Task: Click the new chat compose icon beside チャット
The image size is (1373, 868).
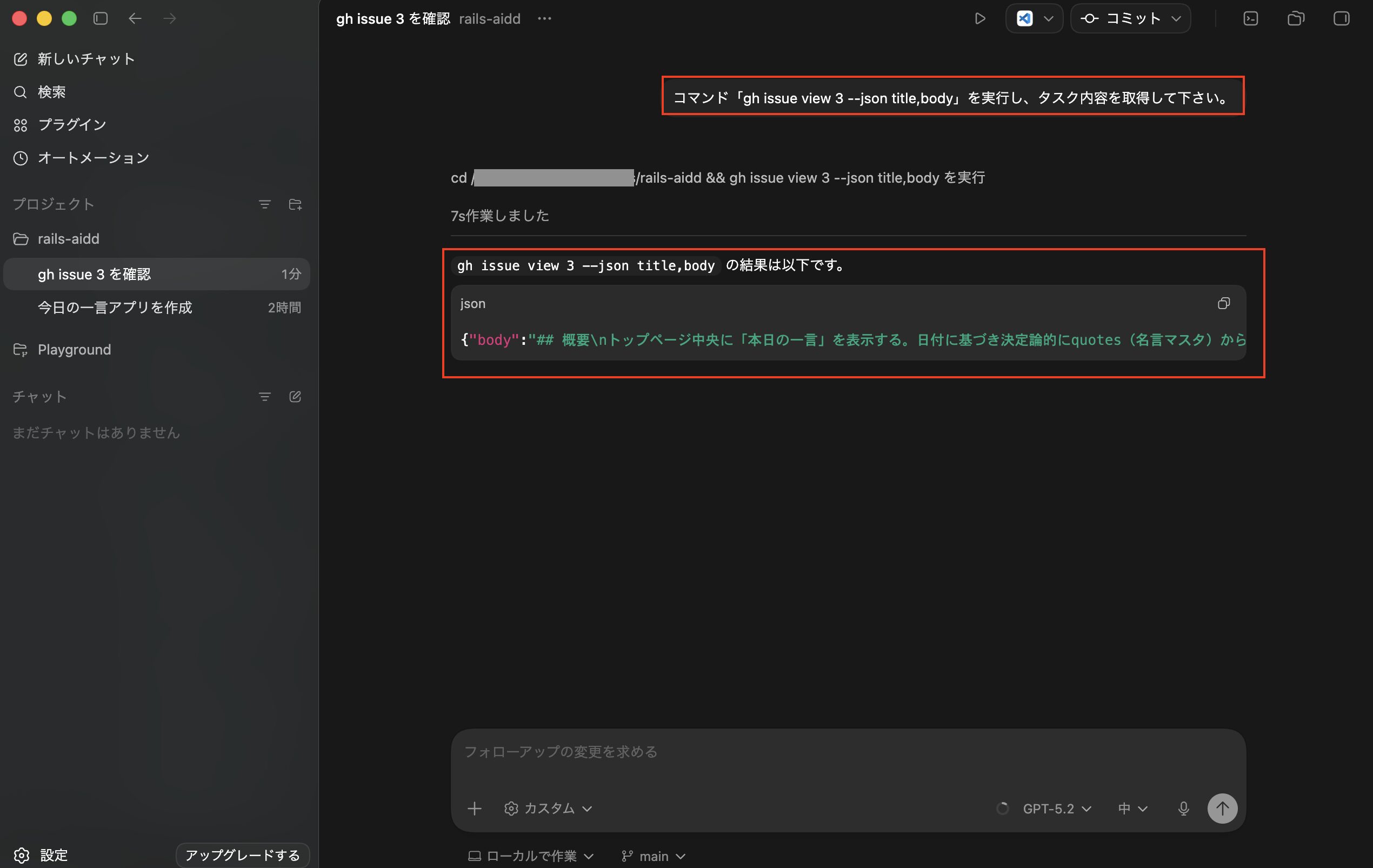Action: point(295,397)
